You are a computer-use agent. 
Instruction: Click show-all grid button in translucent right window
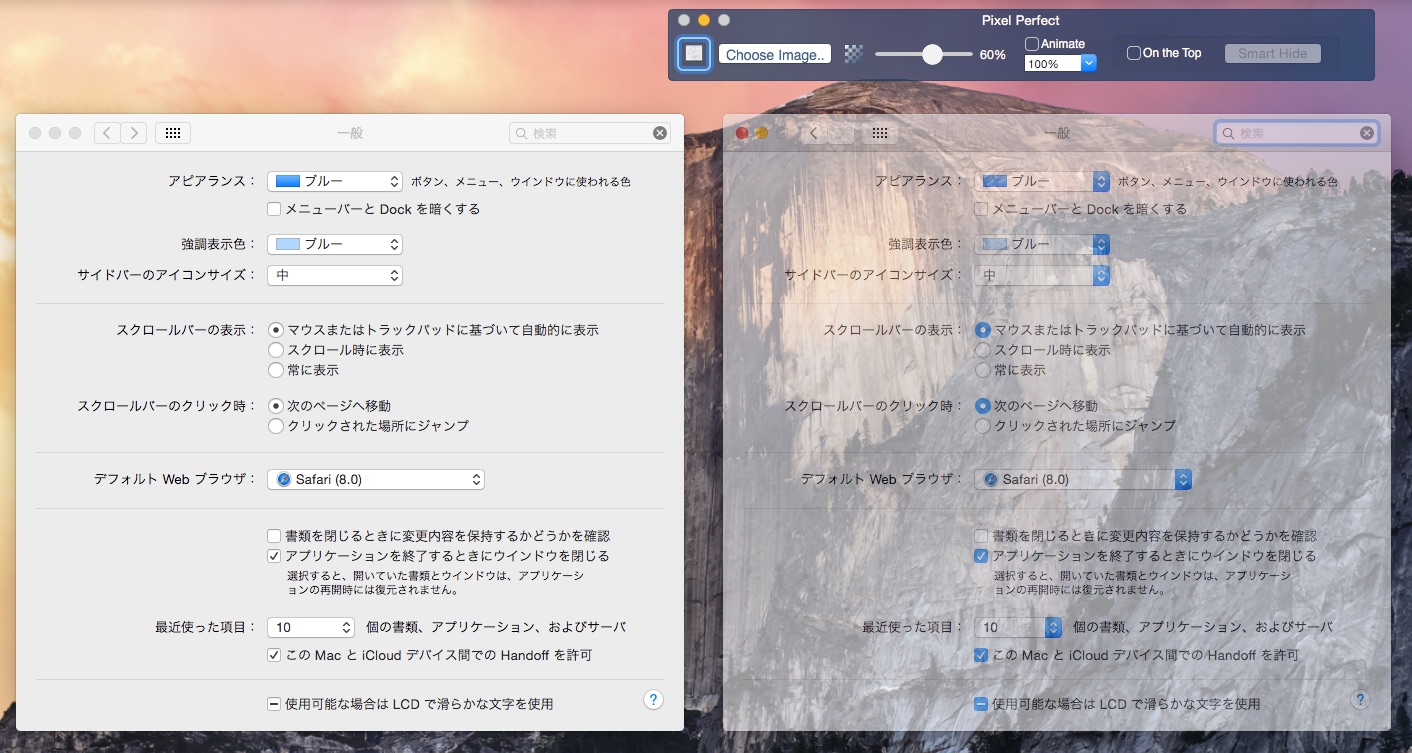click(880, 133)
